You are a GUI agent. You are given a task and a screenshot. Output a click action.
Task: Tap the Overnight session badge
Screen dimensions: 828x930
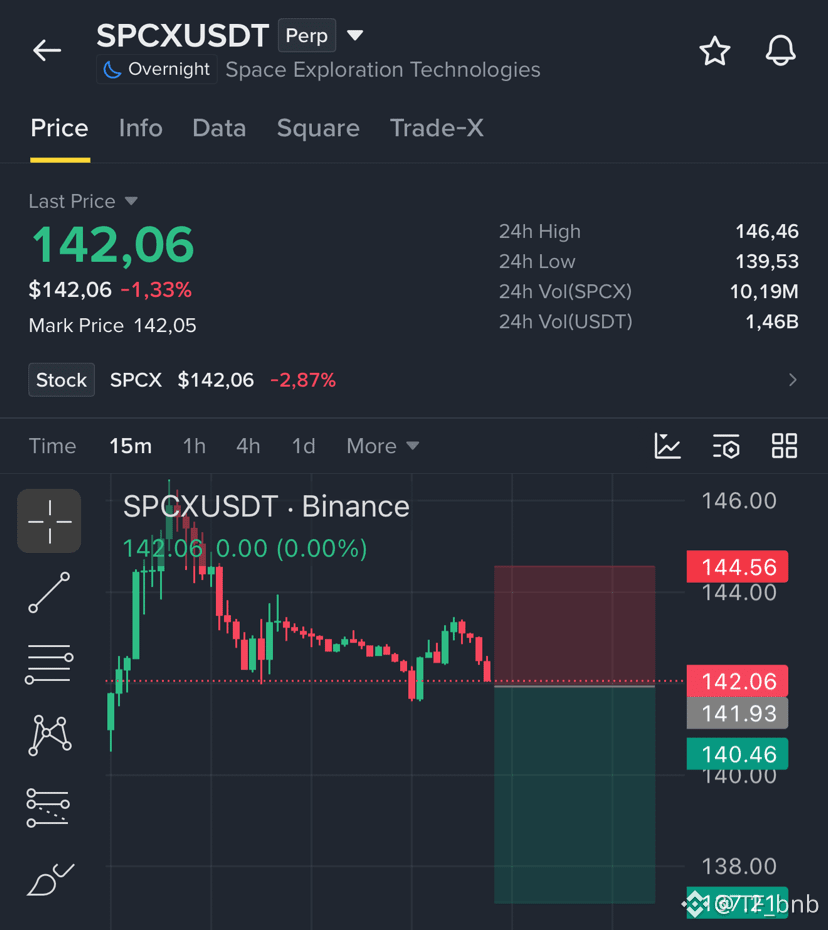[x=157, y=69]
